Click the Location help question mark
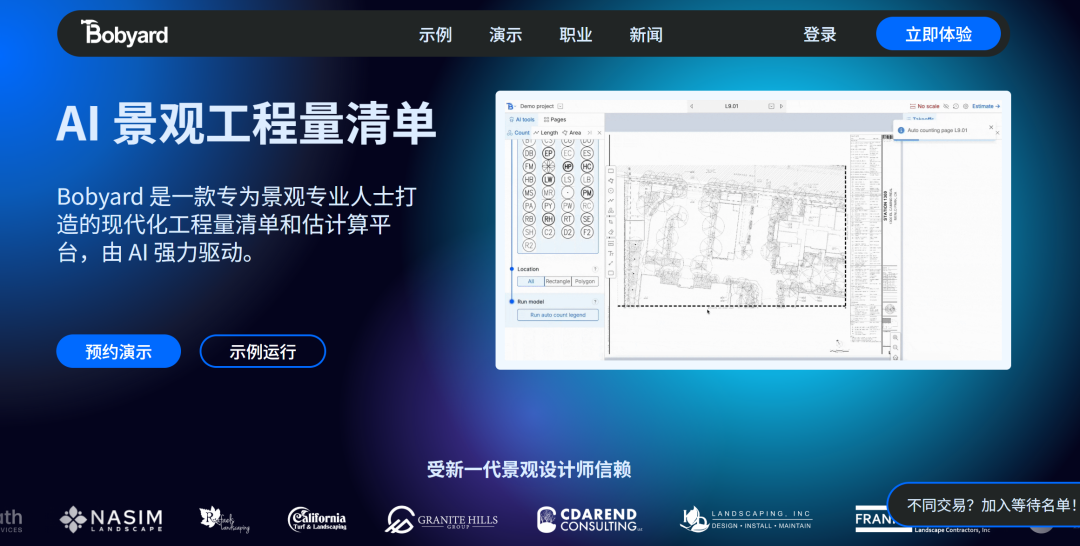This screenshot has width=1080, height=546. pos(595,269)
